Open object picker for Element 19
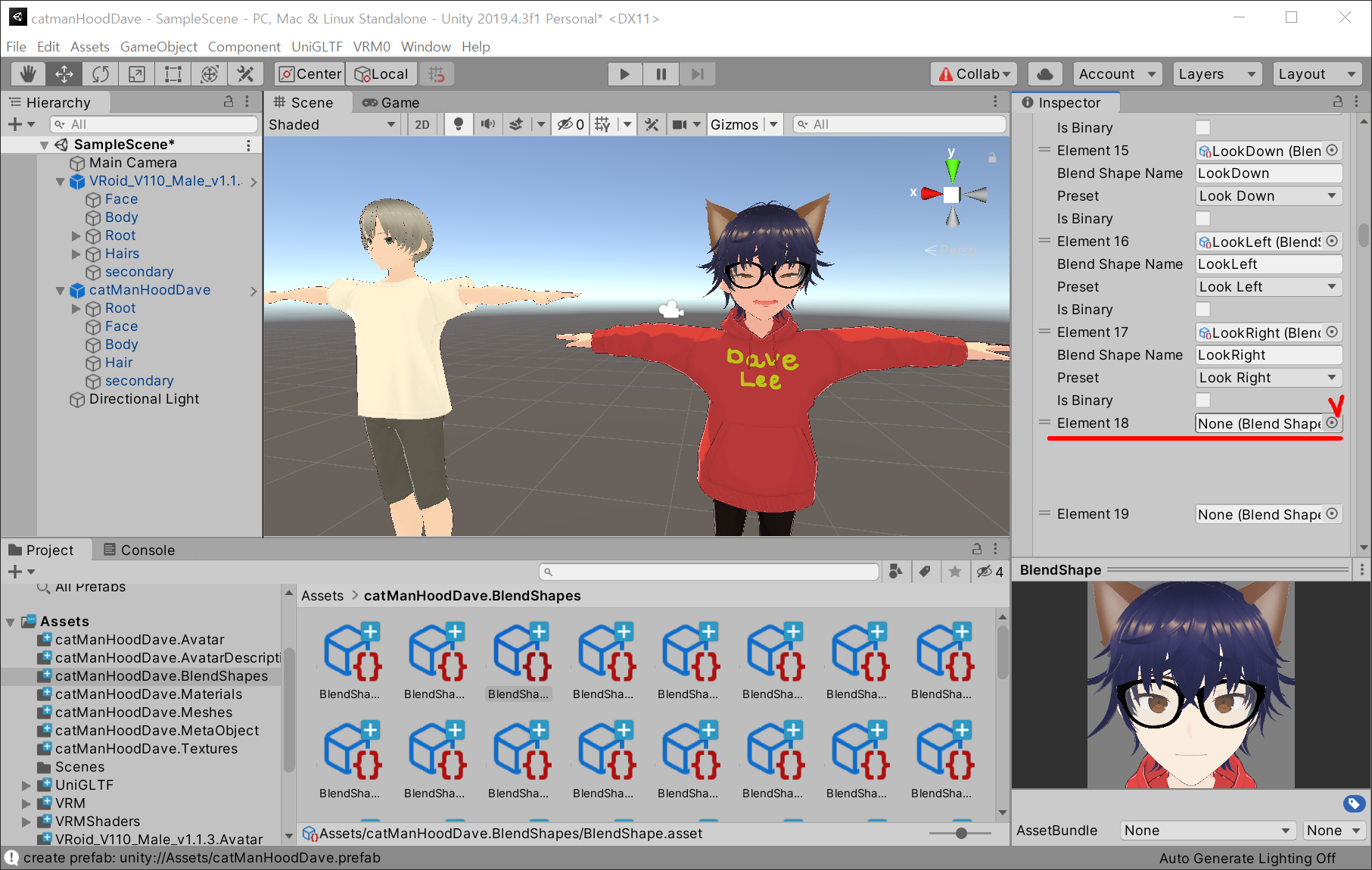The width and height of the screenshot is (1372, 870). point(1332,514)
